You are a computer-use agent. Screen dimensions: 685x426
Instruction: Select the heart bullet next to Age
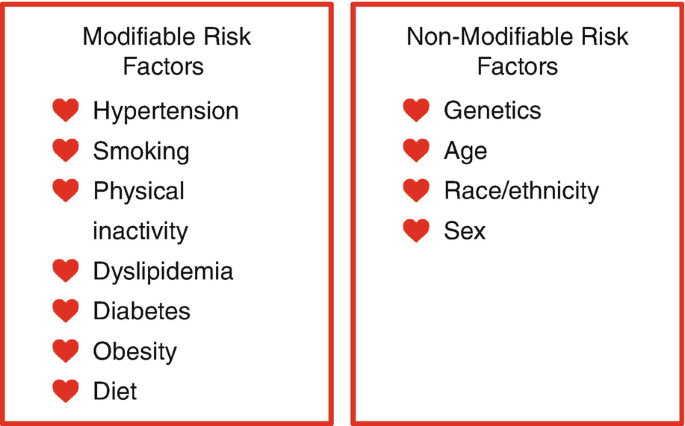416,150
